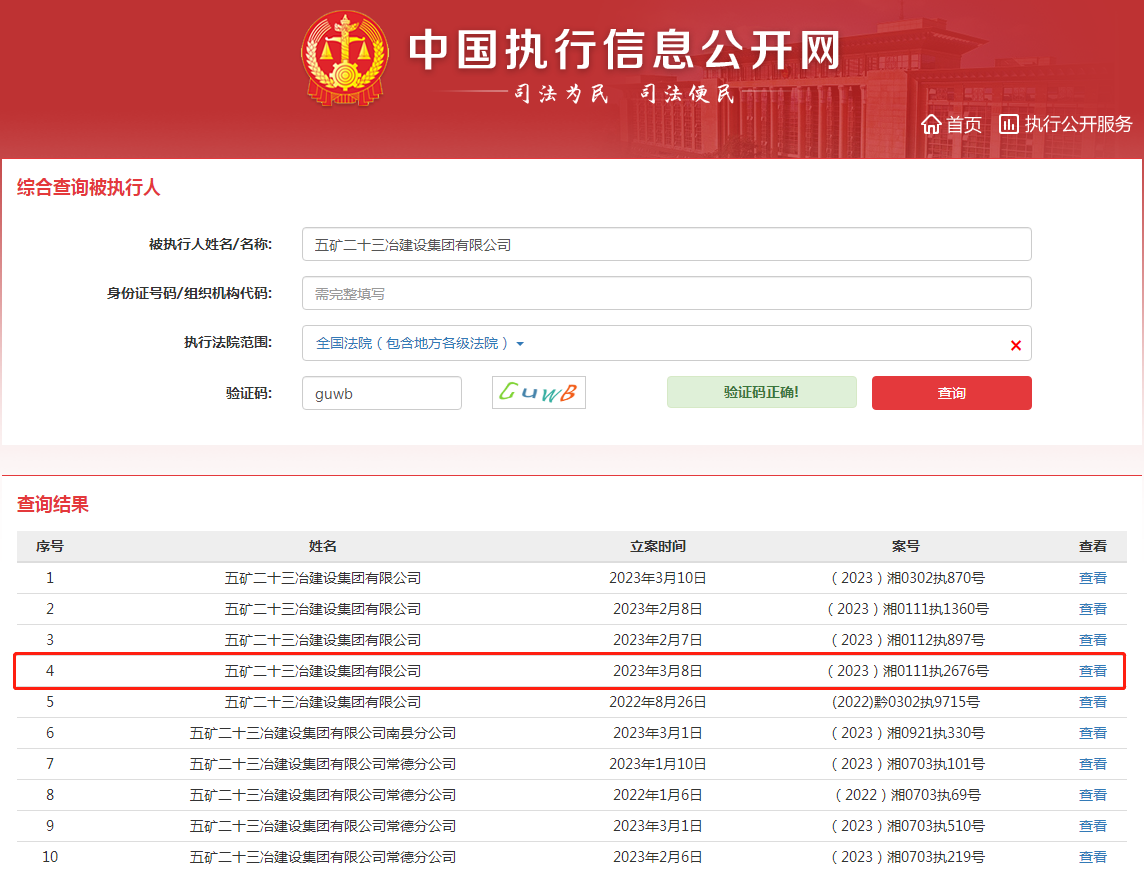Click the 验证码正确 confirmation button

point(761,392)
